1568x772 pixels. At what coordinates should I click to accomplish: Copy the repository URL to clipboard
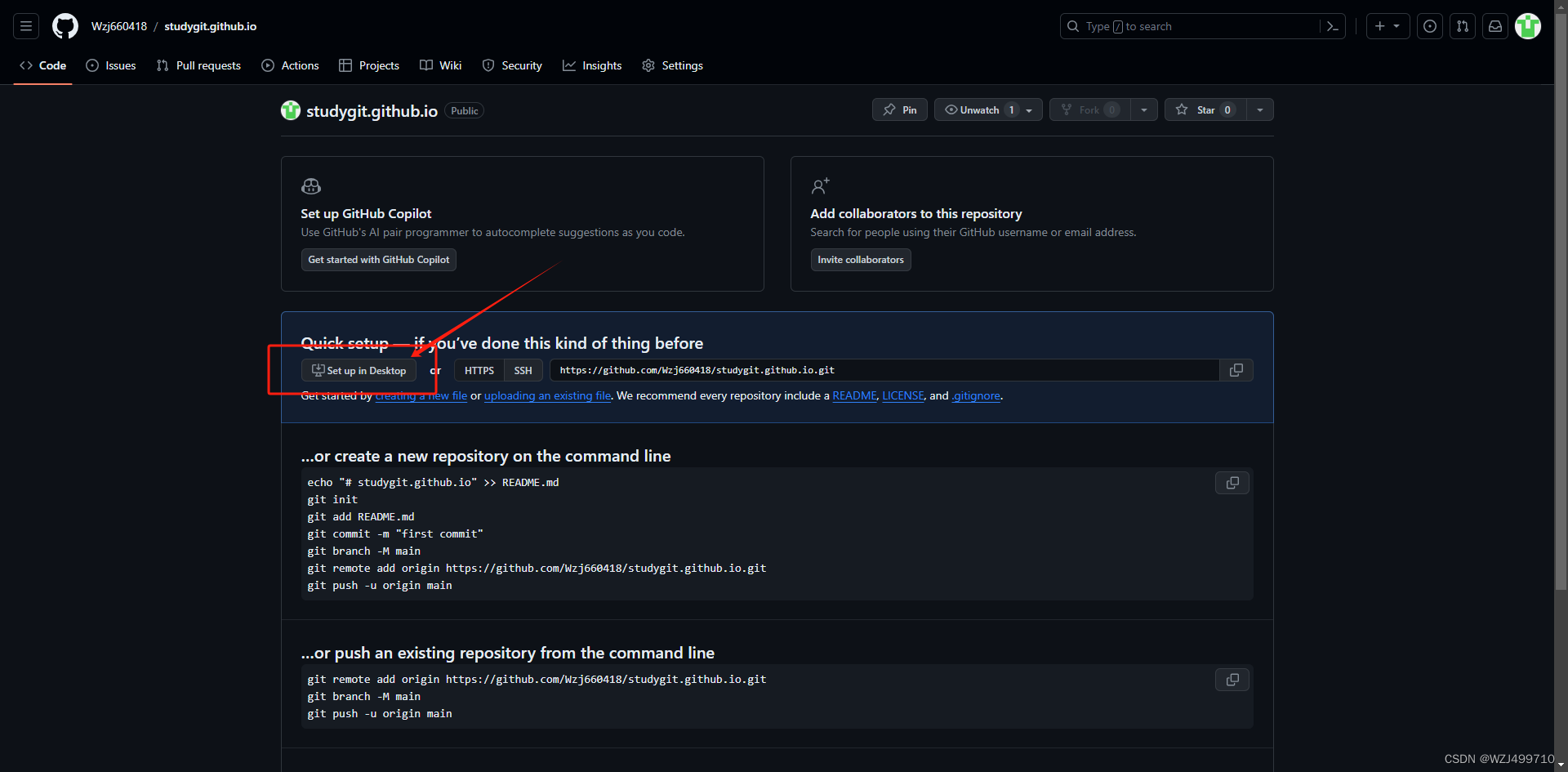pos(1236,370)
